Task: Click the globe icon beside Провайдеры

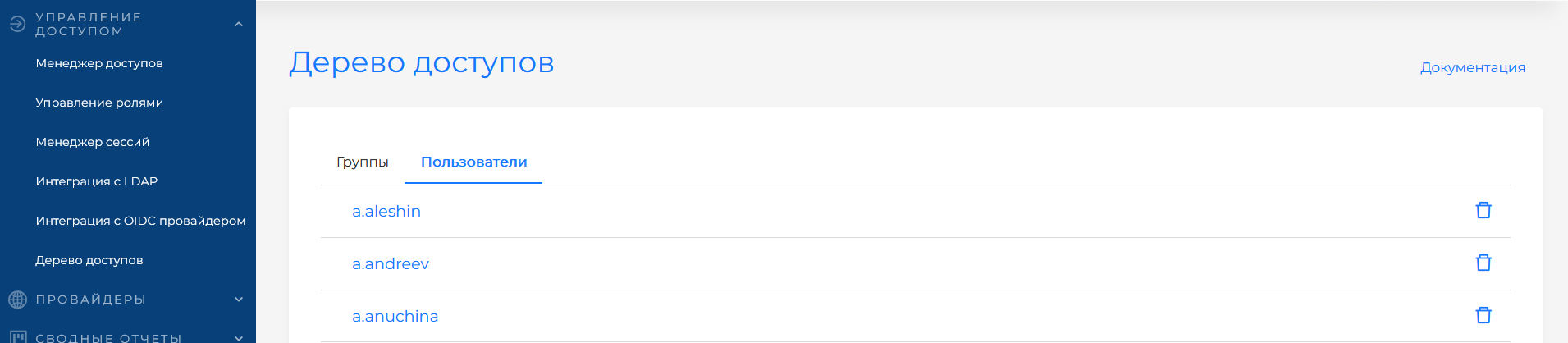Action: (x=17, y=300)
